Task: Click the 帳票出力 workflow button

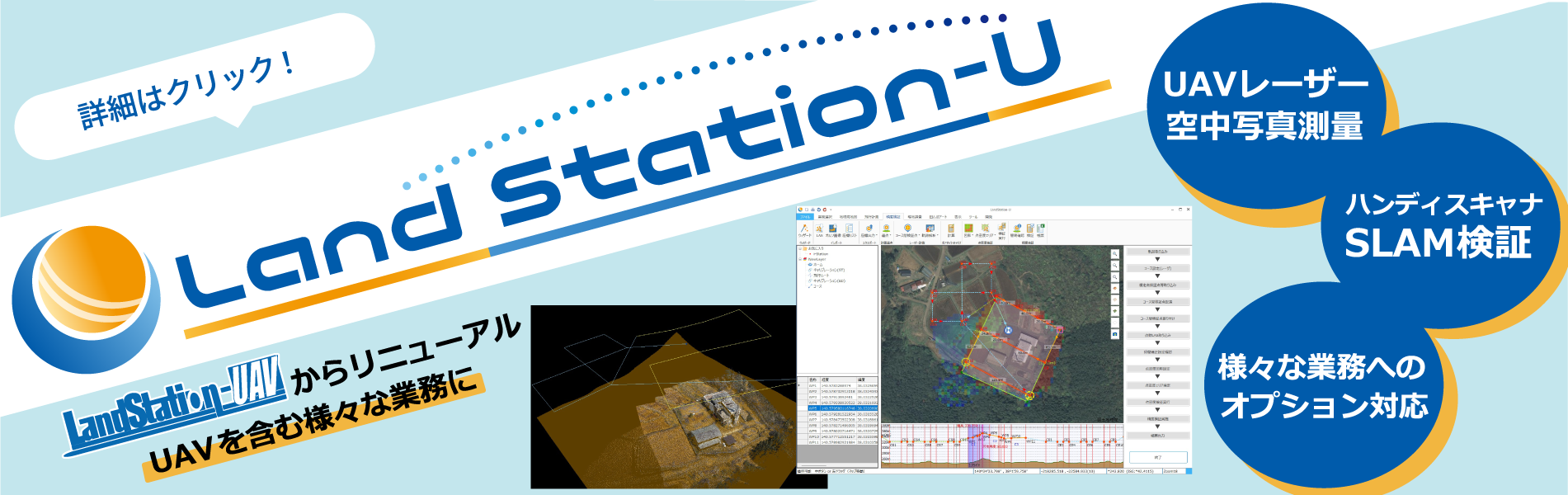Action: (1157, 436)
